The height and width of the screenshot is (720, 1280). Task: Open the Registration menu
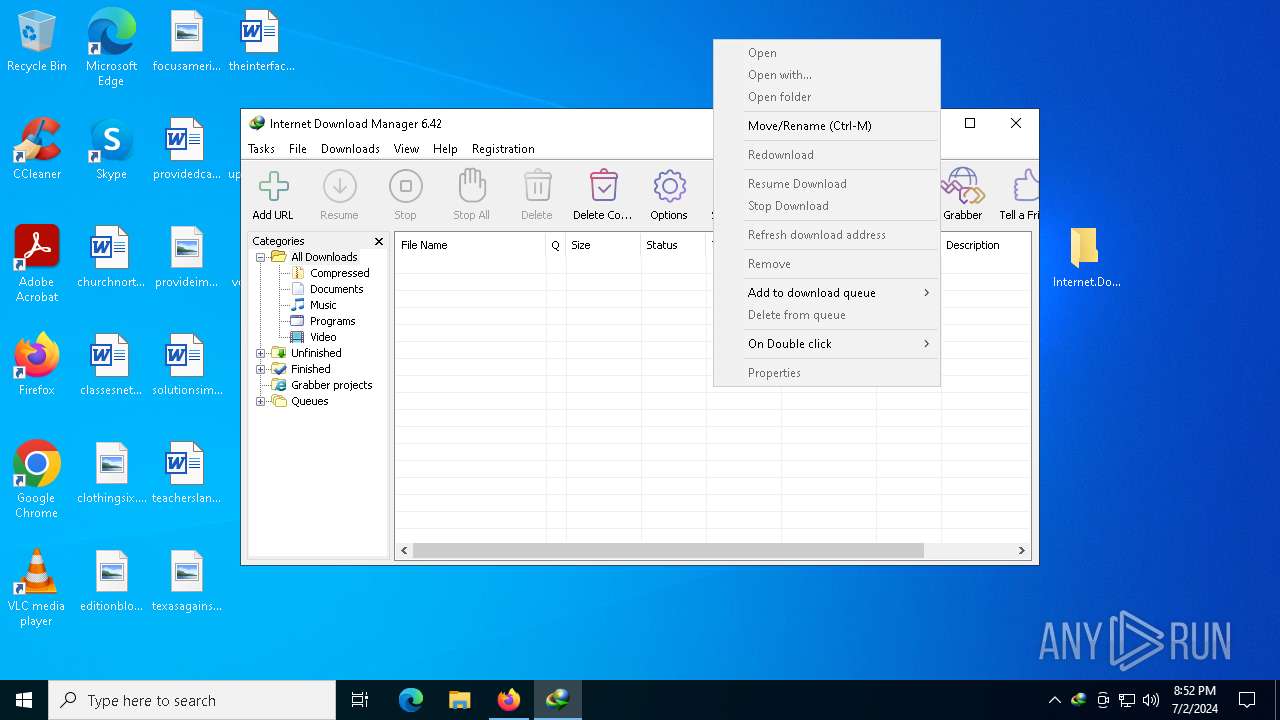tap(503, 149)
